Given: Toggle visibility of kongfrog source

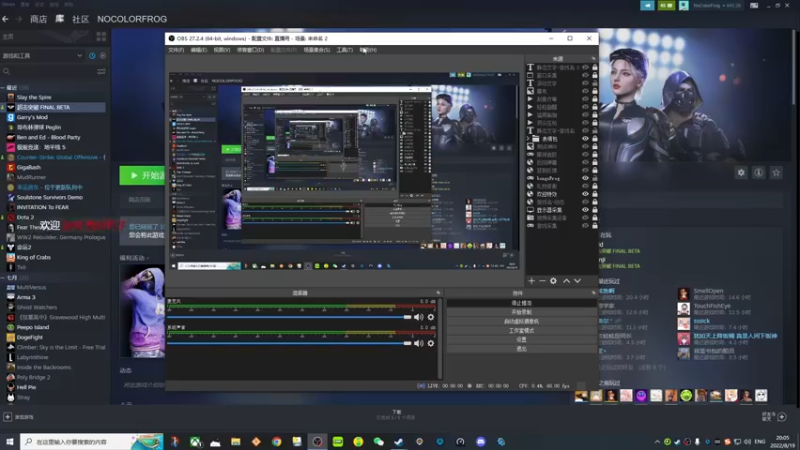Looking at the screenshot, I should 585,178.
